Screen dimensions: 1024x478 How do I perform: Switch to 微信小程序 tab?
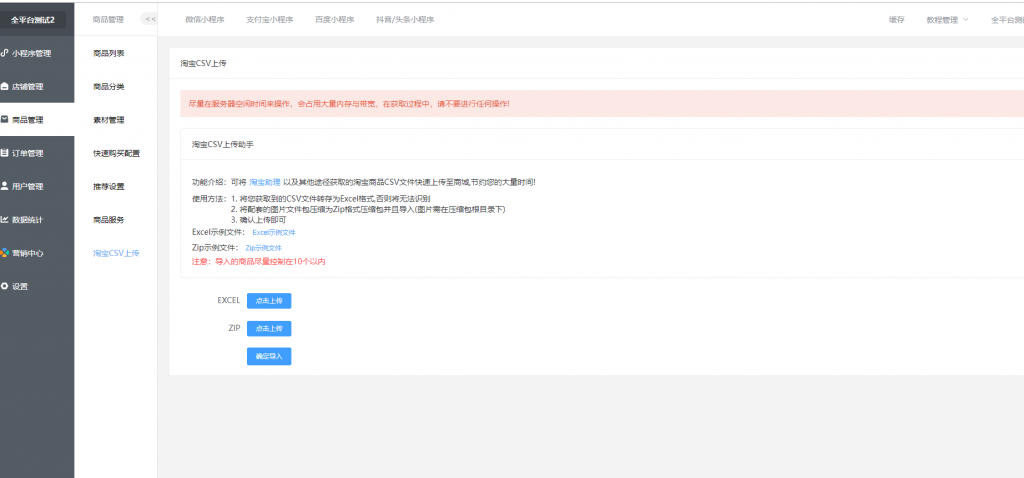204,20
